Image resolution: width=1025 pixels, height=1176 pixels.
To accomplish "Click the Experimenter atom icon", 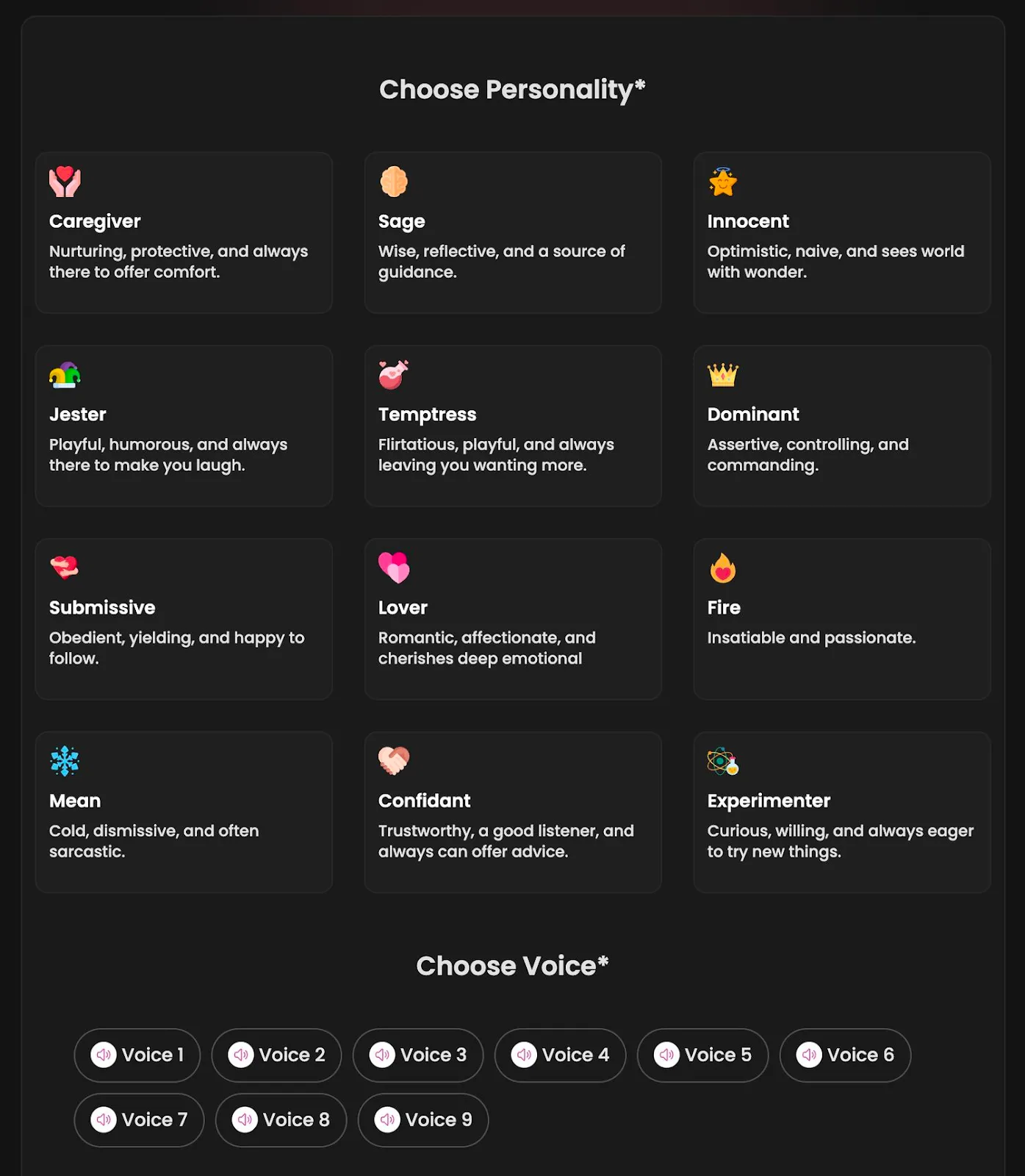I will (723, 761).
